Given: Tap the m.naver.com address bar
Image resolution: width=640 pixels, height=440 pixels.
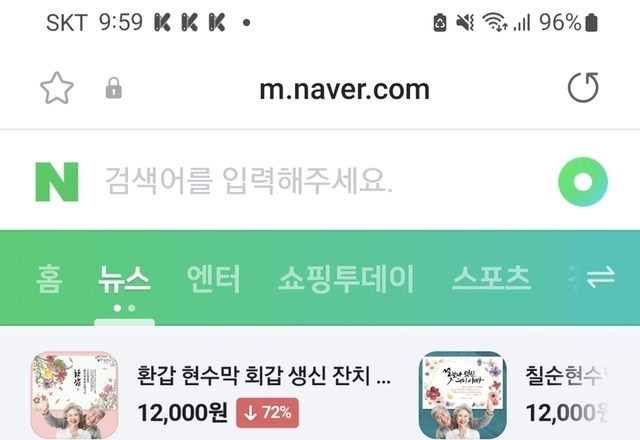Looking at the screenshot, I should pyautogui.click(x=344, y=89).
